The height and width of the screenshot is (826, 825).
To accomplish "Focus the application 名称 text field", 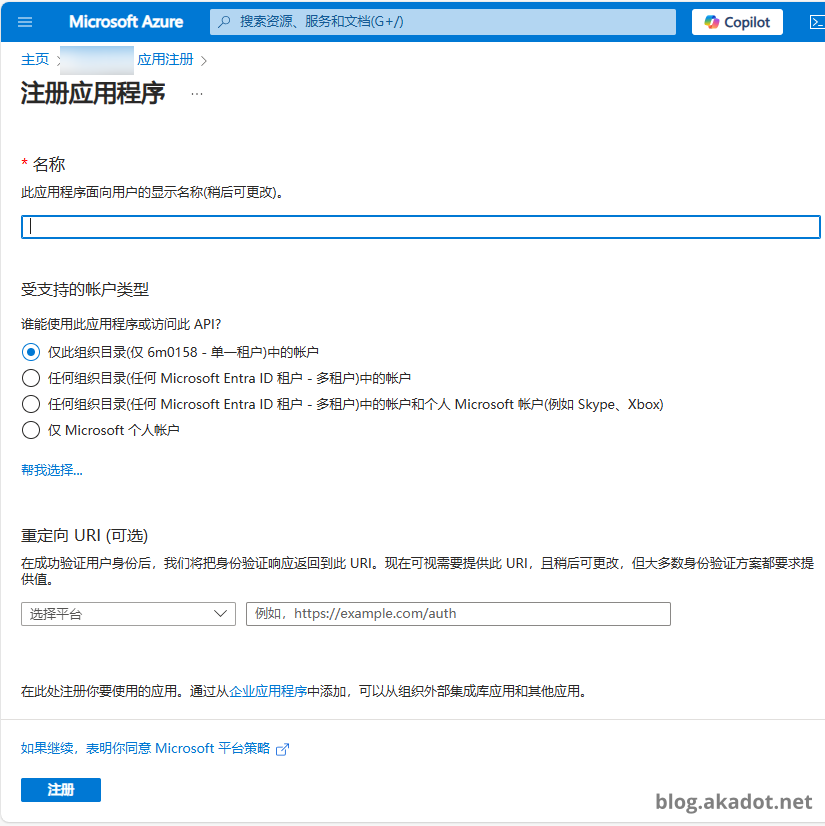I will click(420, 227).
